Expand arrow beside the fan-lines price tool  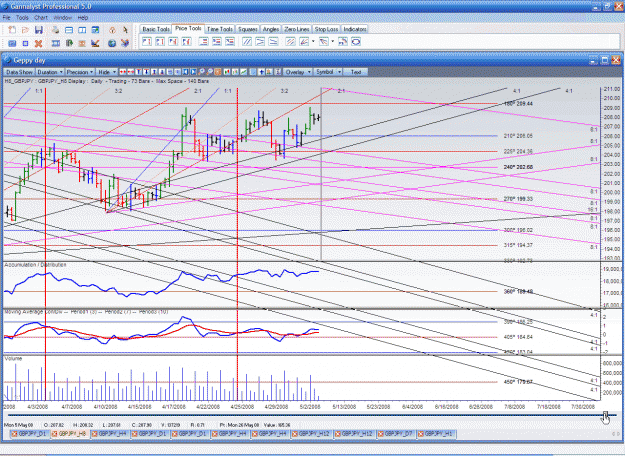(313, 41)
